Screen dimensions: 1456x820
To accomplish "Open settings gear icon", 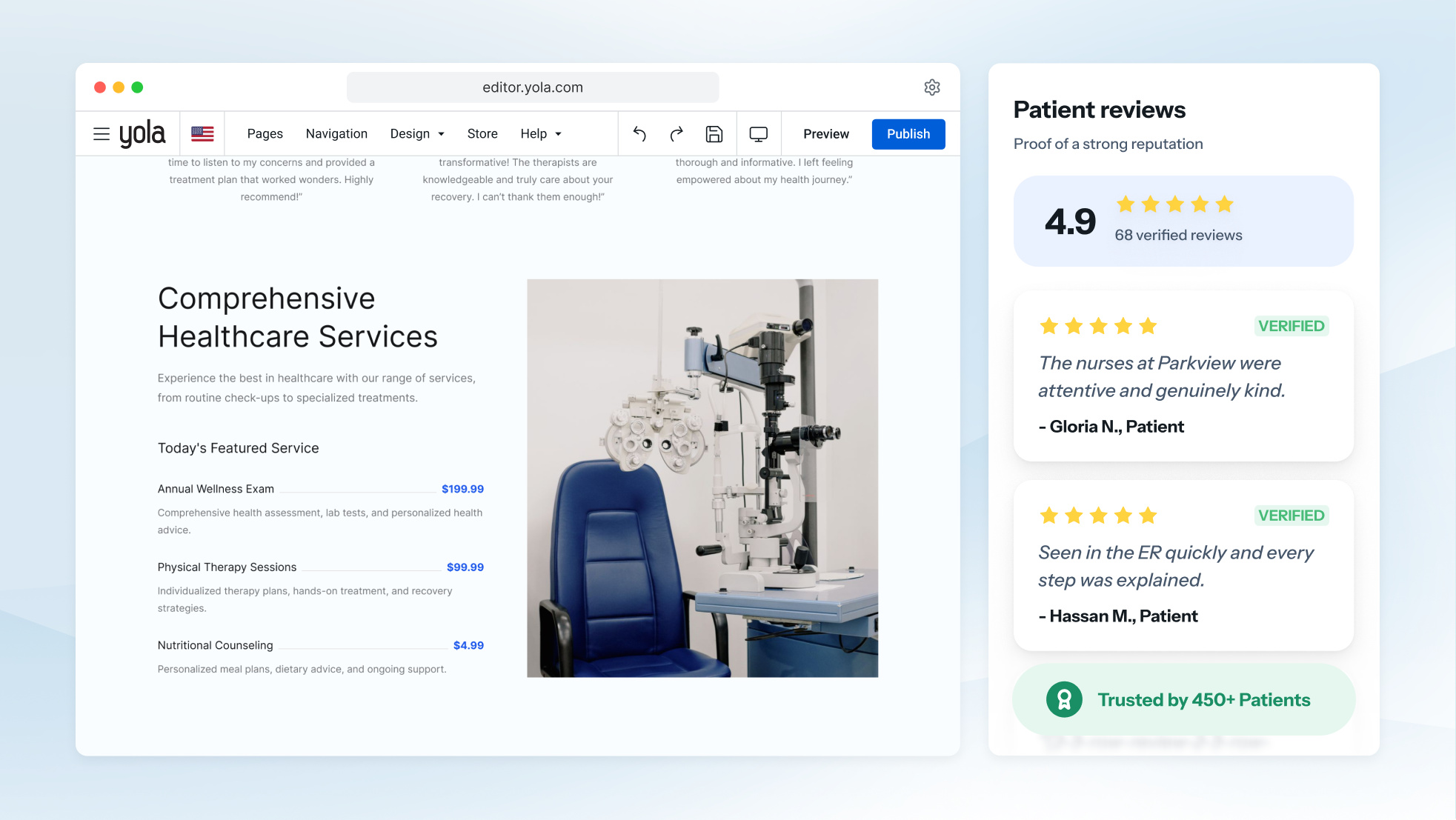I will pos(932,87).
